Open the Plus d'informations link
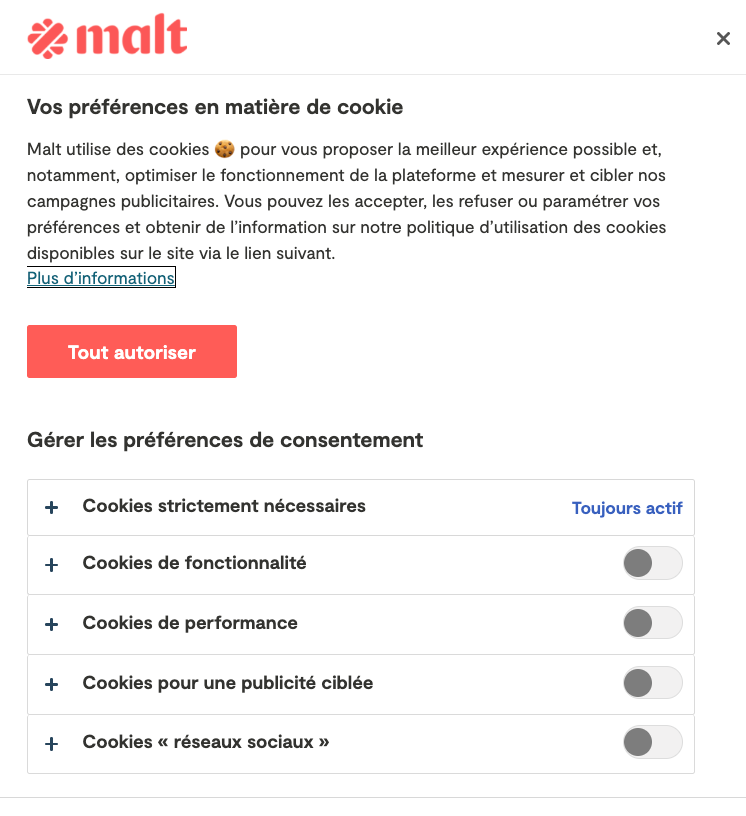The width and height of the screenshot is (746, 816). [x=101, y=278]
